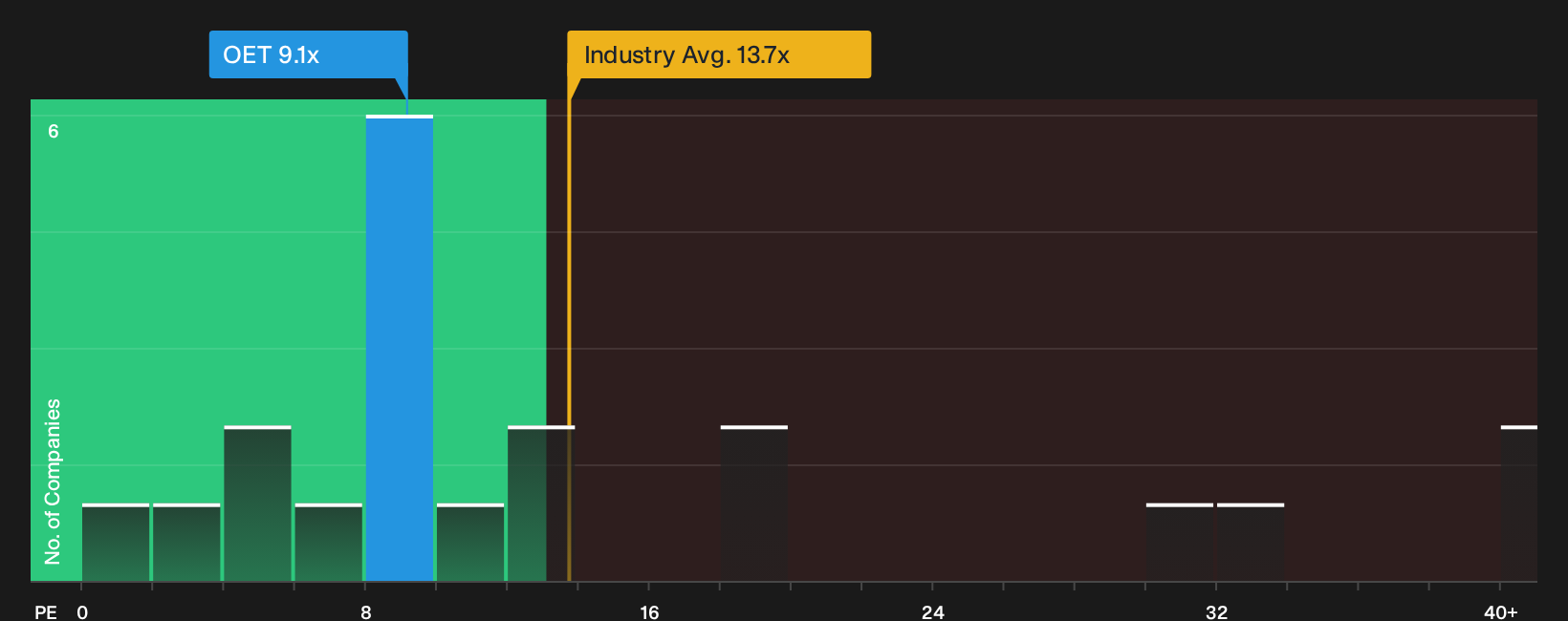Click the dark bar between 16 and 24

tap(754, 503)
